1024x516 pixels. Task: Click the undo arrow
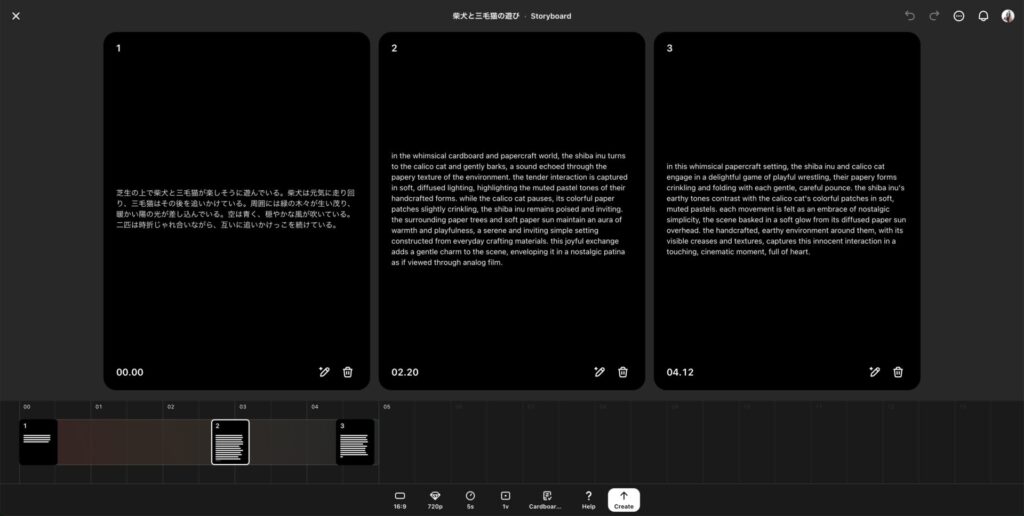909,16
